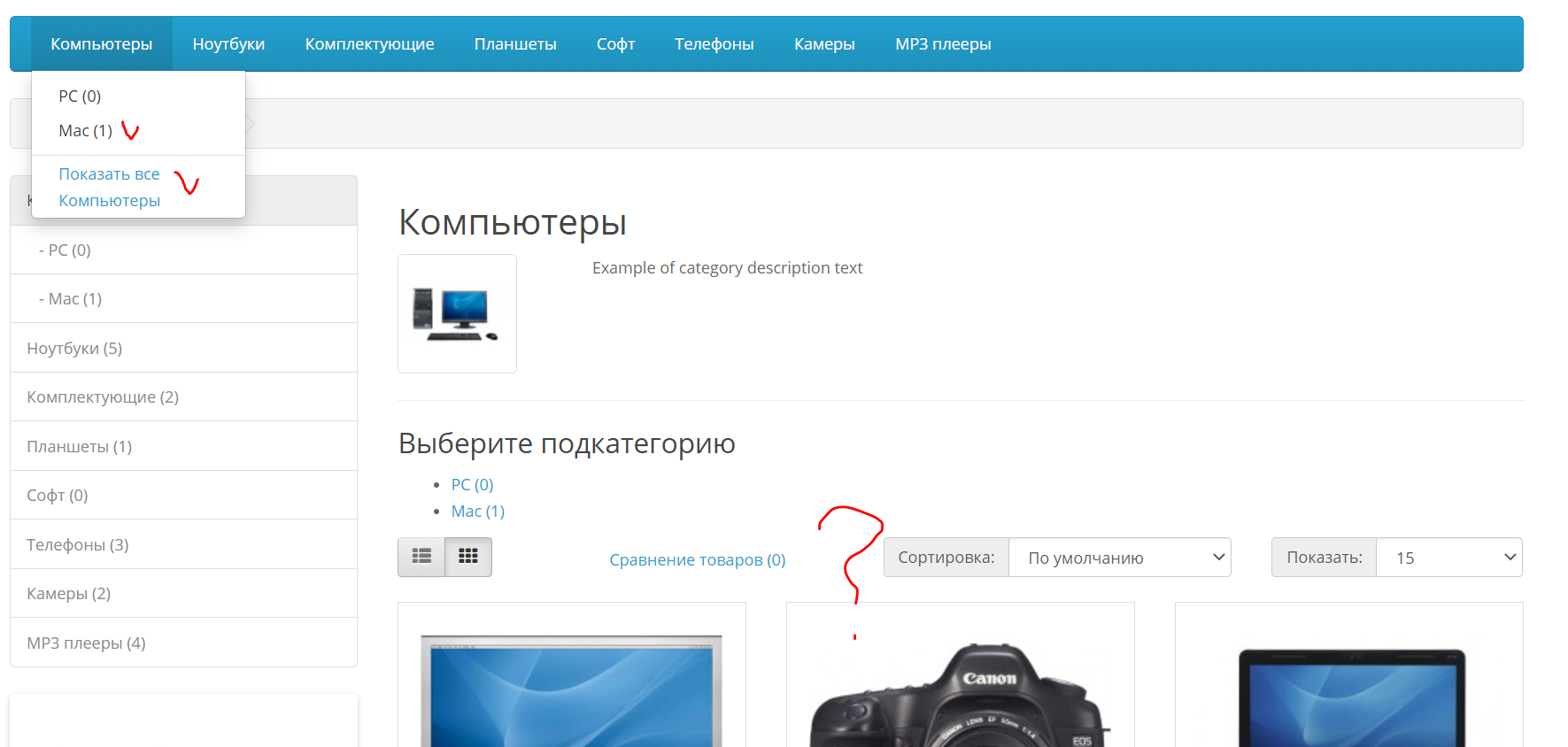Open Камеры in top navigation bar
The width and height of the screenshot is (1568, 747).
point(824,44)
